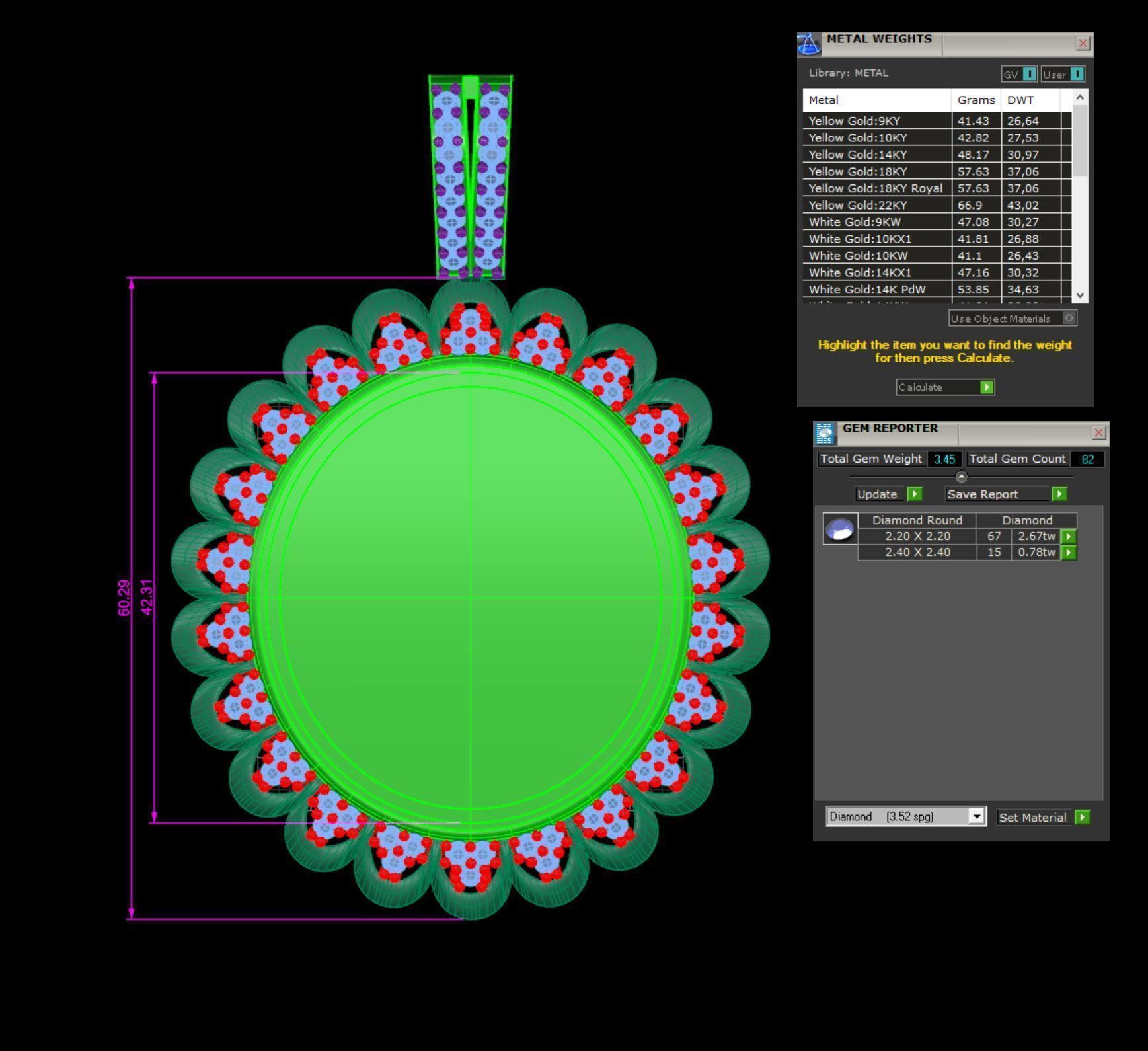The image size is (1148, 1051).
Task: Click the Save Report button
Action: pos(1006,494)
